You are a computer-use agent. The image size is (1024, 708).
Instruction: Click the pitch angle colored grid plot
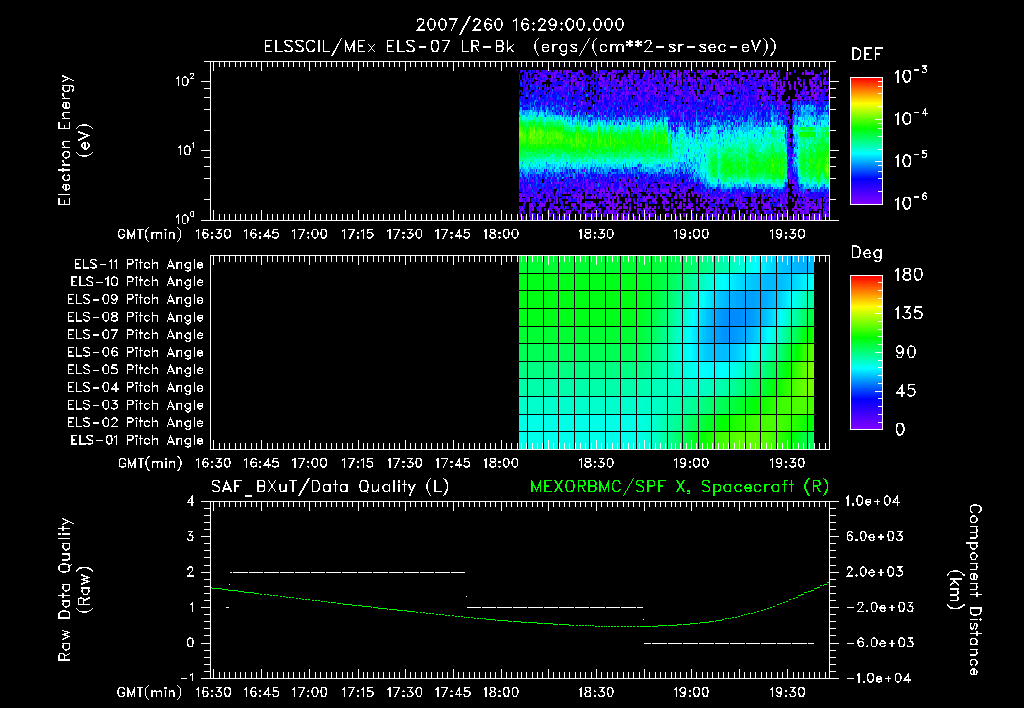click(x=666, y=352)
